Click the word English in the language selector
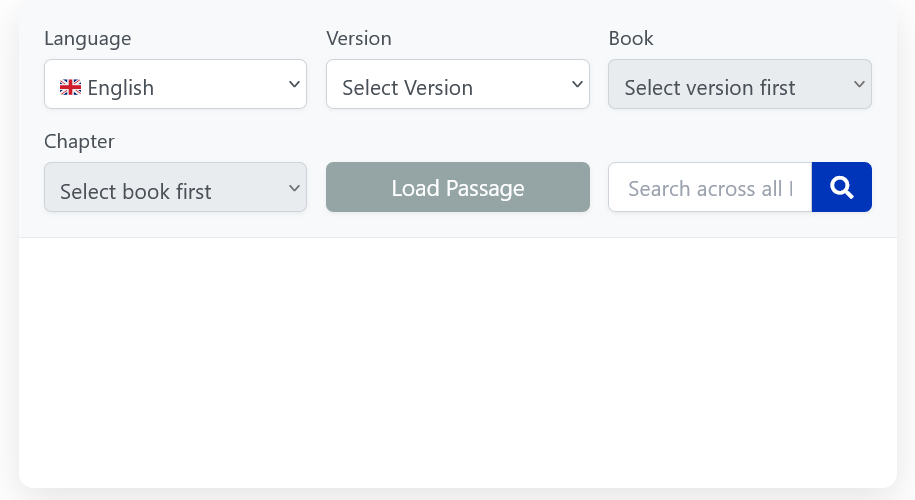The height and width of the screenshot is (500, 915). tap(121, 88)
